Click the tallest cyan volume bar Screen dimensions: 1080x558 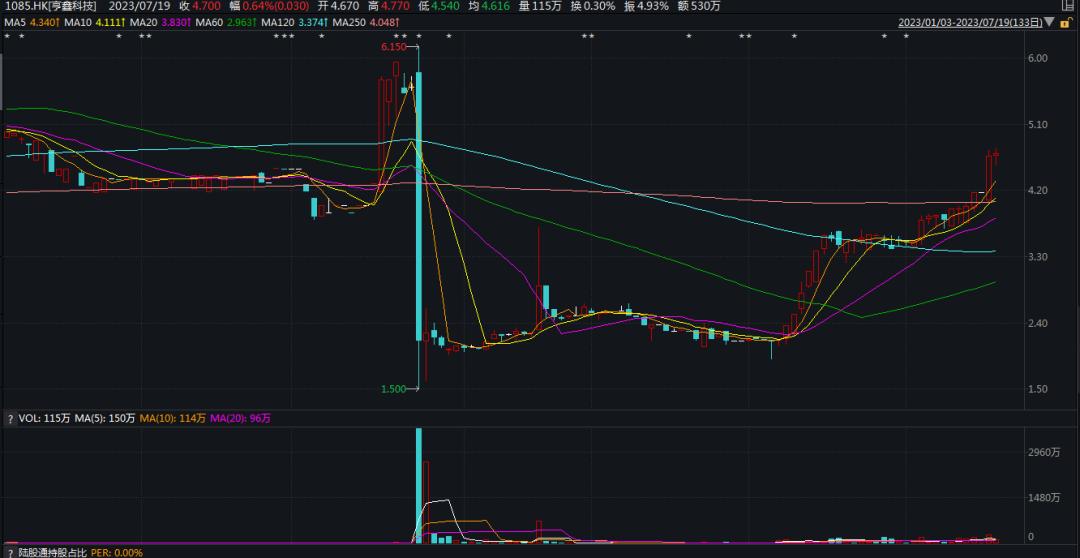418,486
